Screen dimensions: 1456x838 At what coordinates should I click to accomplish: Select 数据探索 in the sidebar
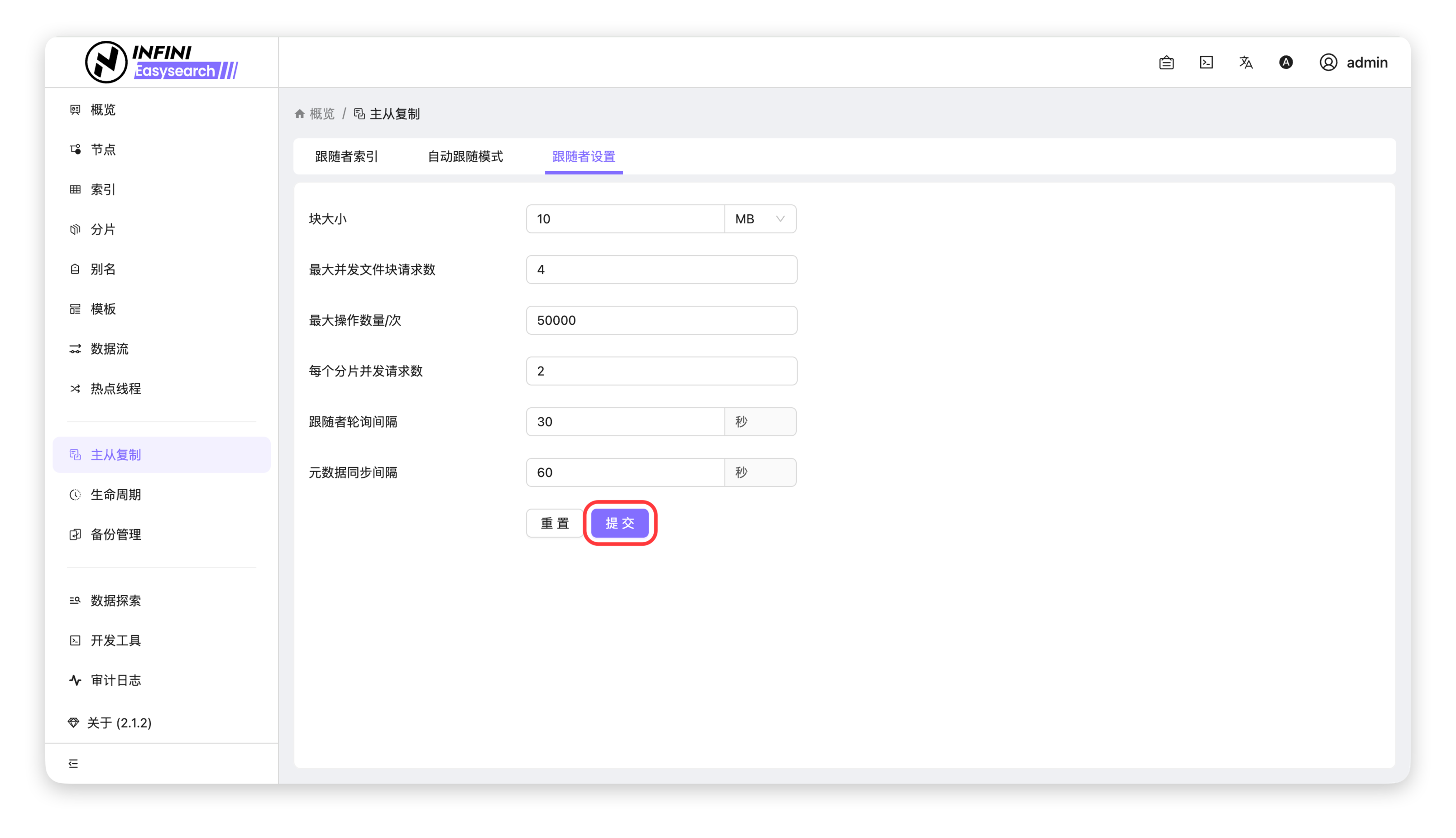click(x=115, y=600)
